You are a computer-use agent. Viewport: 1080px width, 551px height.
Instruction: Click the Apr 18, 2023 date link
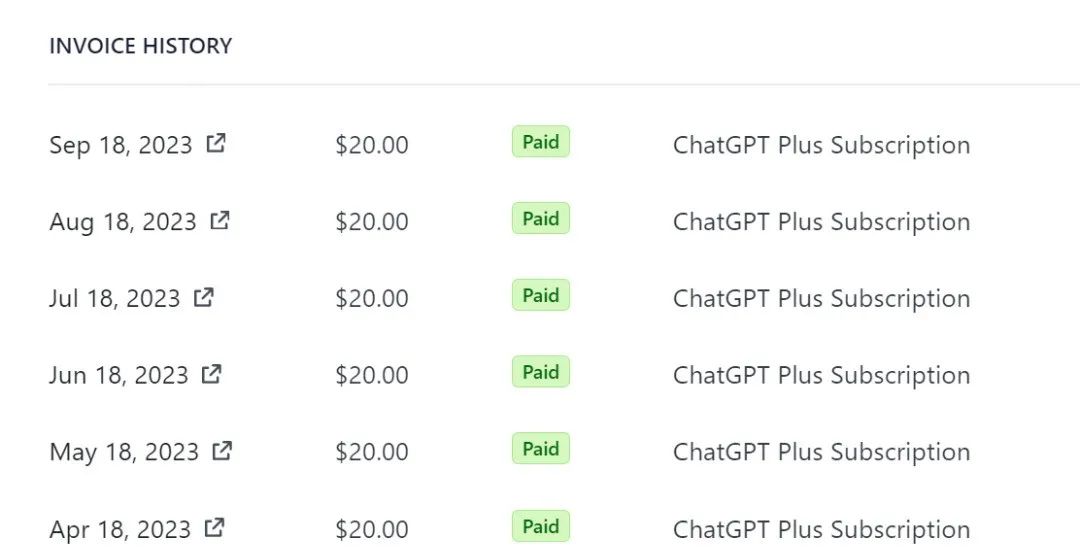click(x=120, y=530)
